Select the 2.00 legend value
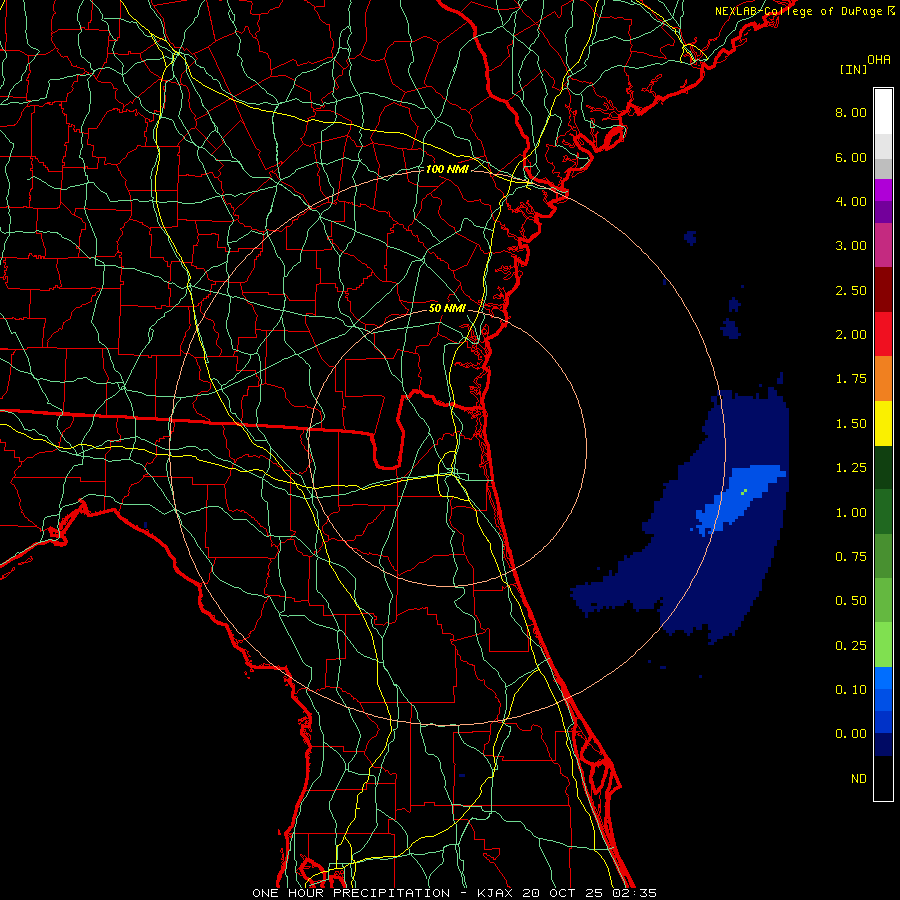900x900 pixels. click(851, 335)
